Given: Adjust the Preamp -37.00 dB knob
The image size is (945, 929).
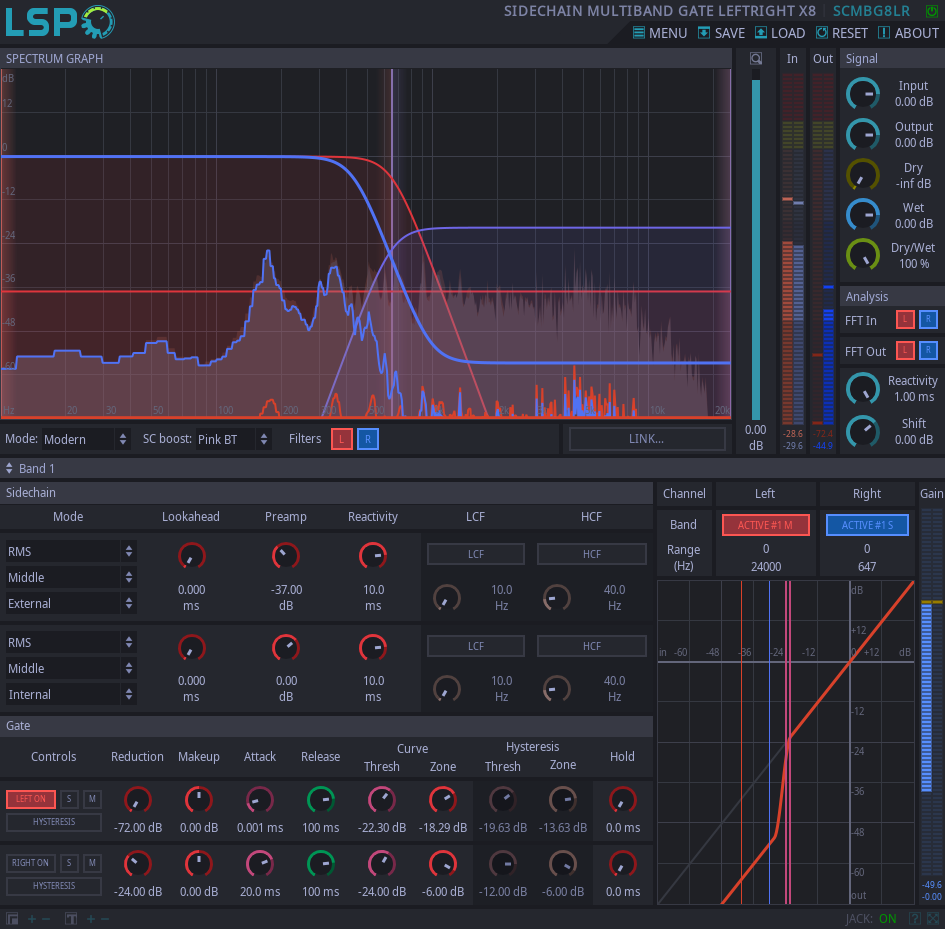Looking at the screenshot, I should tap(286, 556).
